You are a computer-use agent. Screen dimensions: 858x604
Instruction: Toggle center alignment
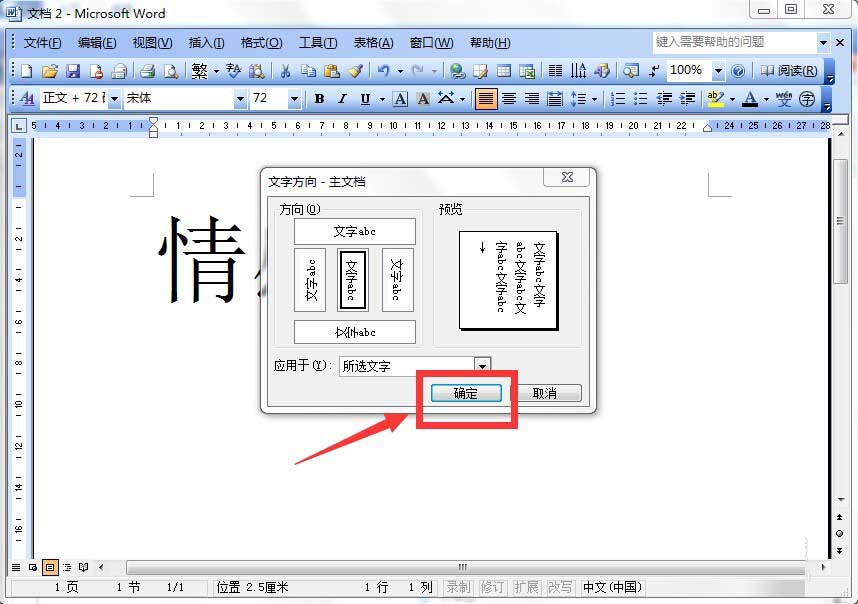pos(509,98)
